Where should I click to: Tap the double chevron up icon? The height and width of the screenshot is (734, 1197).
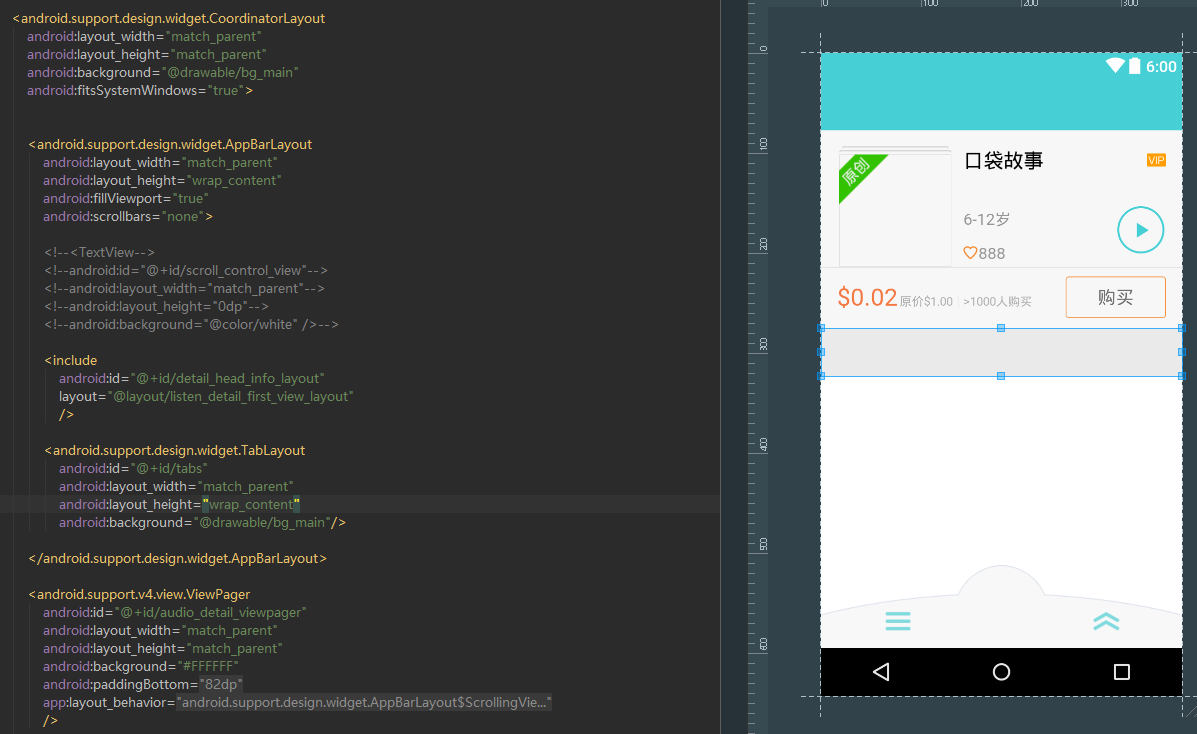[1106, 621]
